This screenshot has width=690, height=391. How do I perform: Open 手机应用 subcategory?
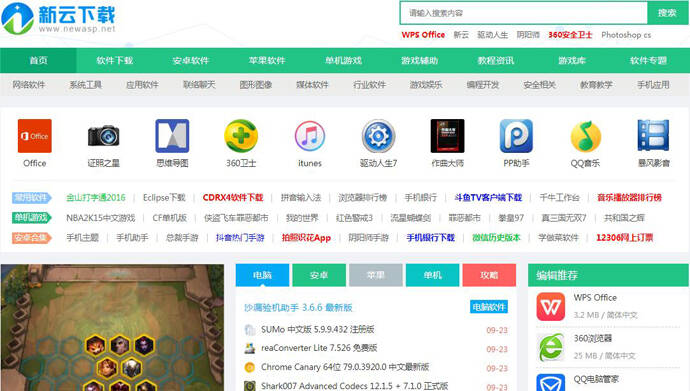click(653, 84)
